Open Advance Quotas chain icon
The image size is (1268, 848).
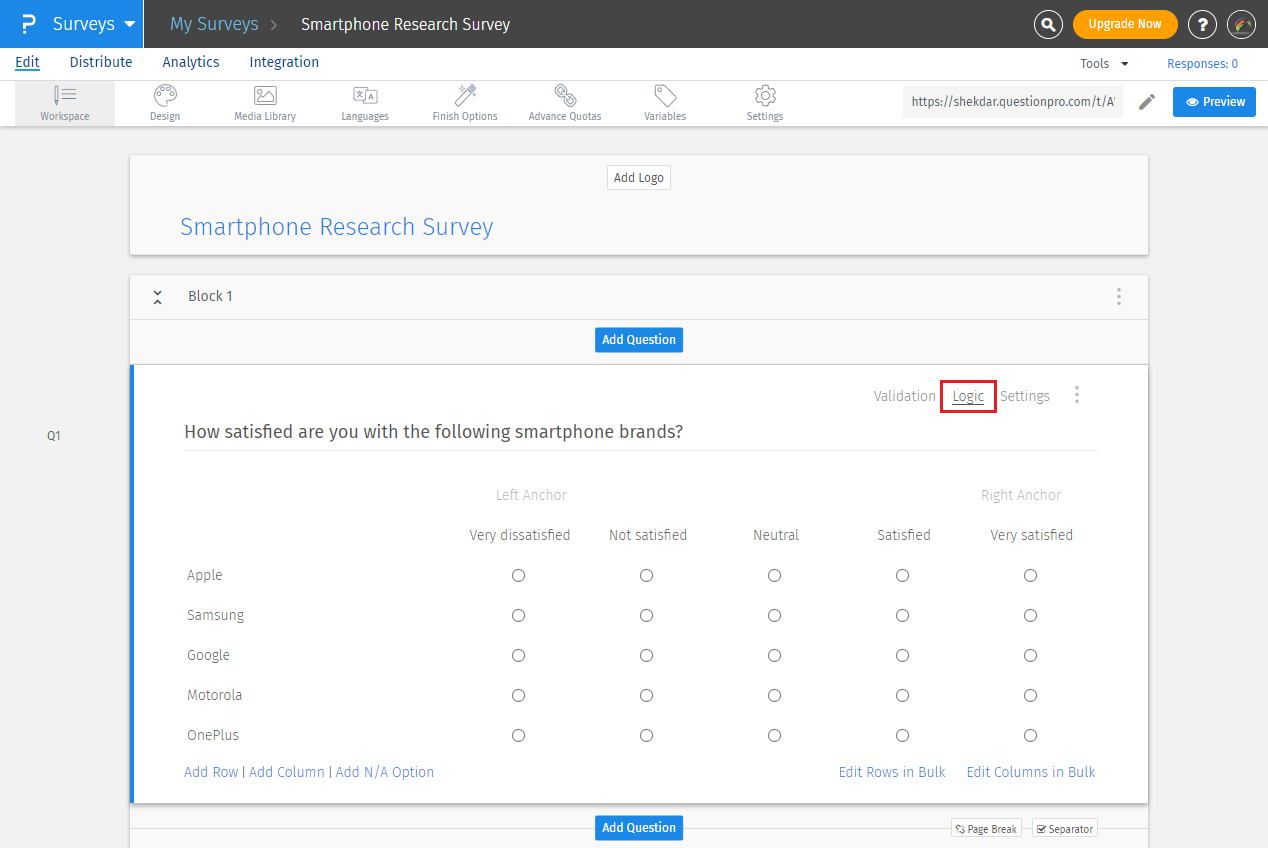click(x=565, y=96)
